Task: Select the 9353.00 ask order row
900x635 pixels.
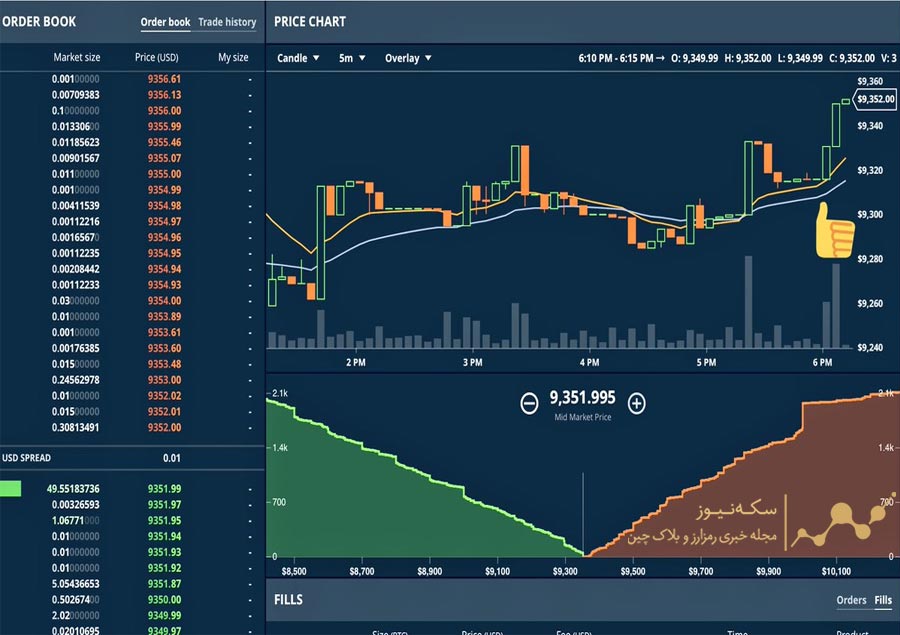Action: (x=130, y=380)
